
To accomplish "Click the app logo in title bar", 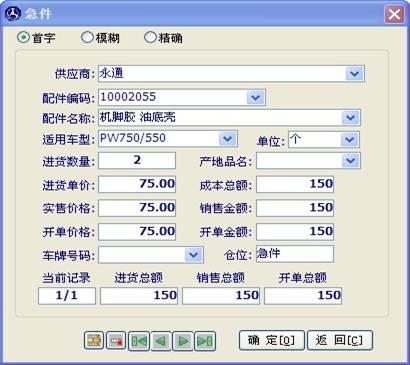I will tap(13, 13).
